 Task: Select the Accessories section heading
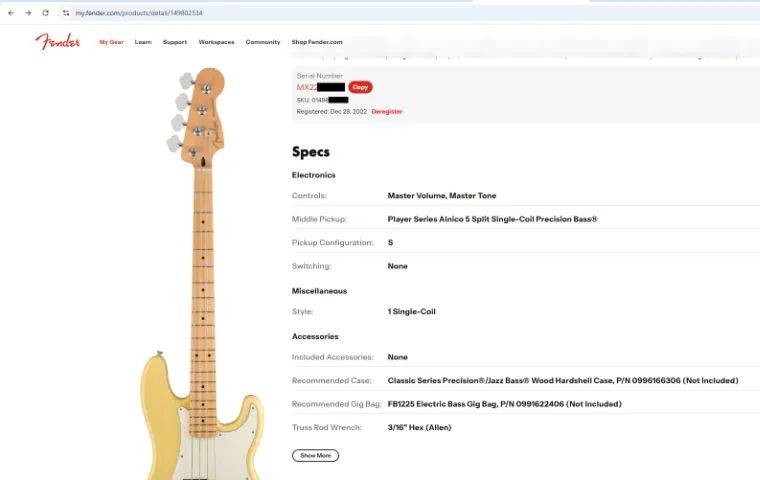[x=315, y=336]
